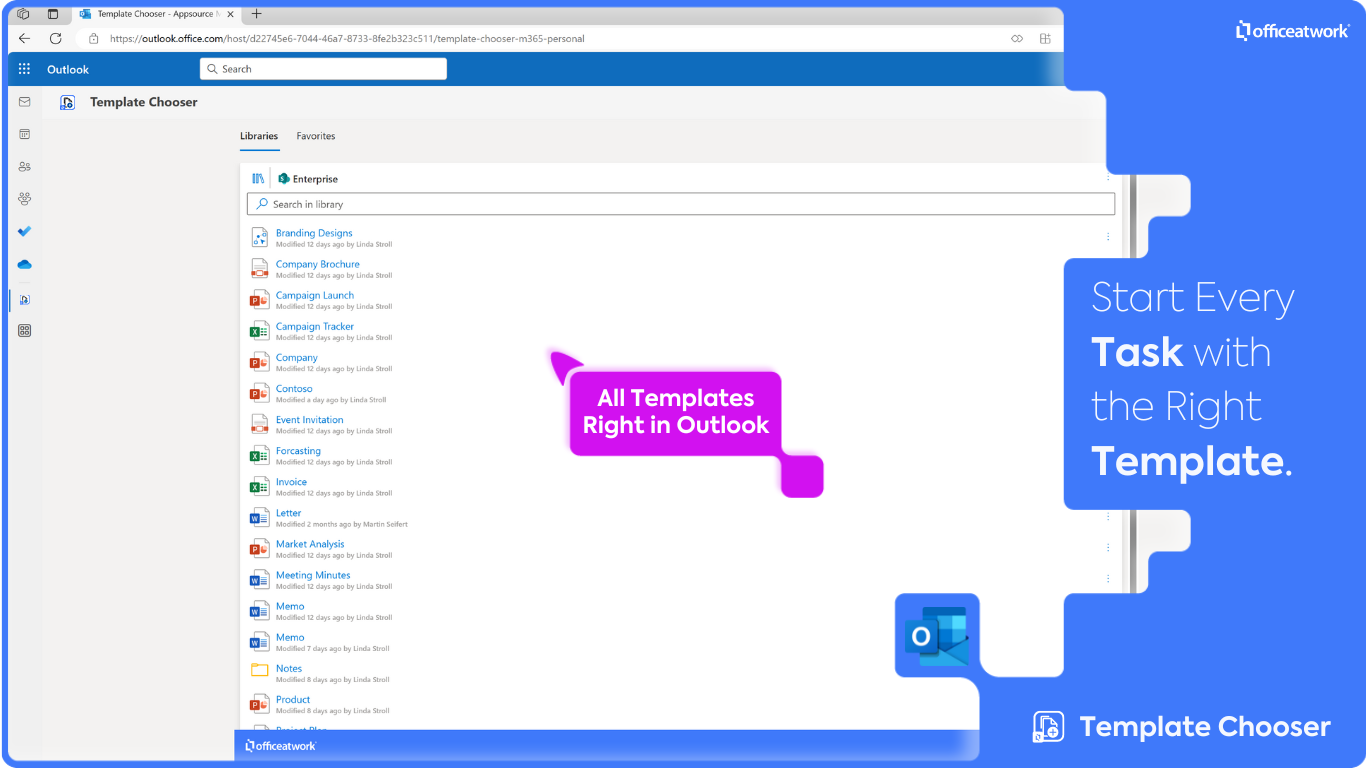Open the Notes folder icon
This screenshot has height=768, width=1366.
click(259, 672)
